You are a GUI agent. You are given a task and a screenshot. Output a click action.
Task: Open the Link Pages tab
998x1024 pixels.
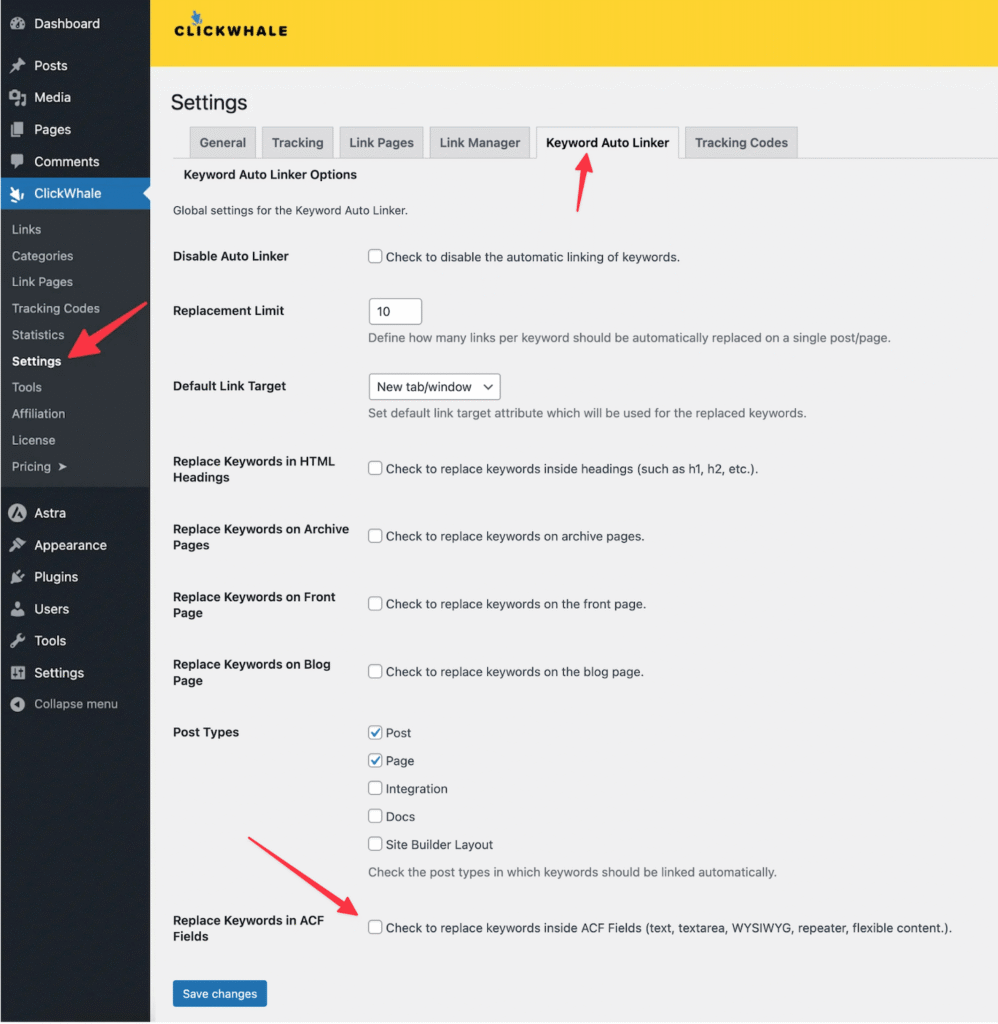381,142
